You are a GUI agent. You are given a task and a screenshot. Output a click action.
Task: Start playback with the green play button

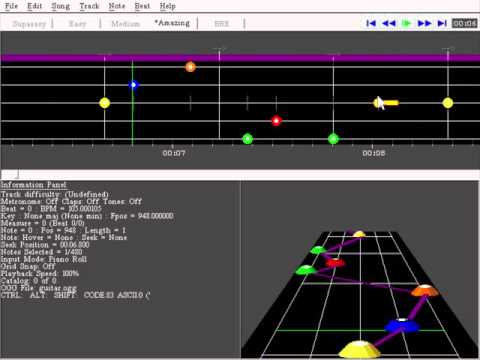point(406,23)
